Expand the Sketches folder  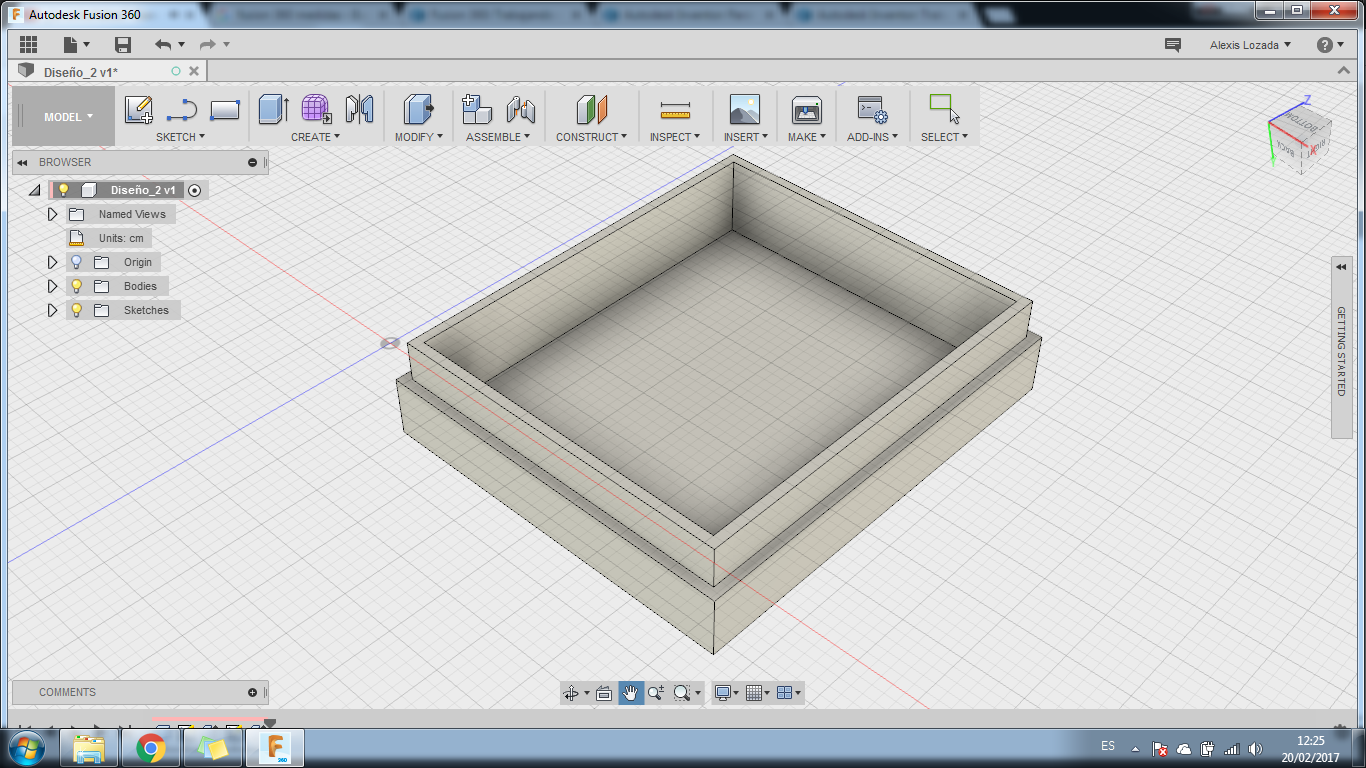53,310
